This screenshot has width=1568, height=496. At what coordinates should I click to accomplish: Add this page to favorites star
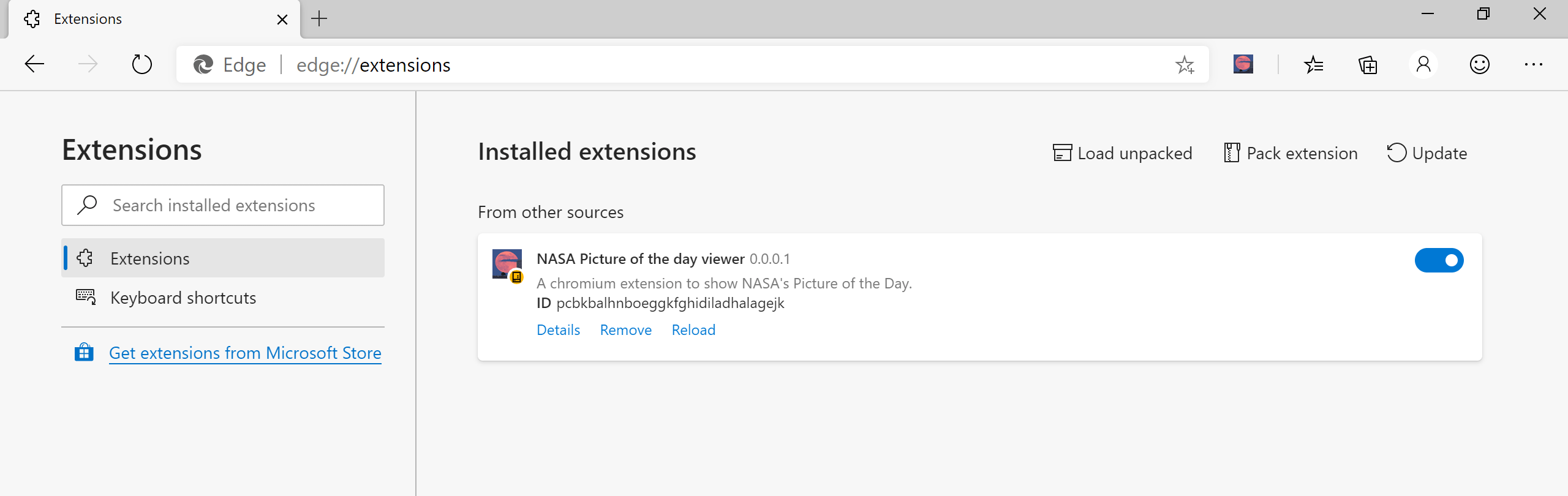tap(1185, 64)
